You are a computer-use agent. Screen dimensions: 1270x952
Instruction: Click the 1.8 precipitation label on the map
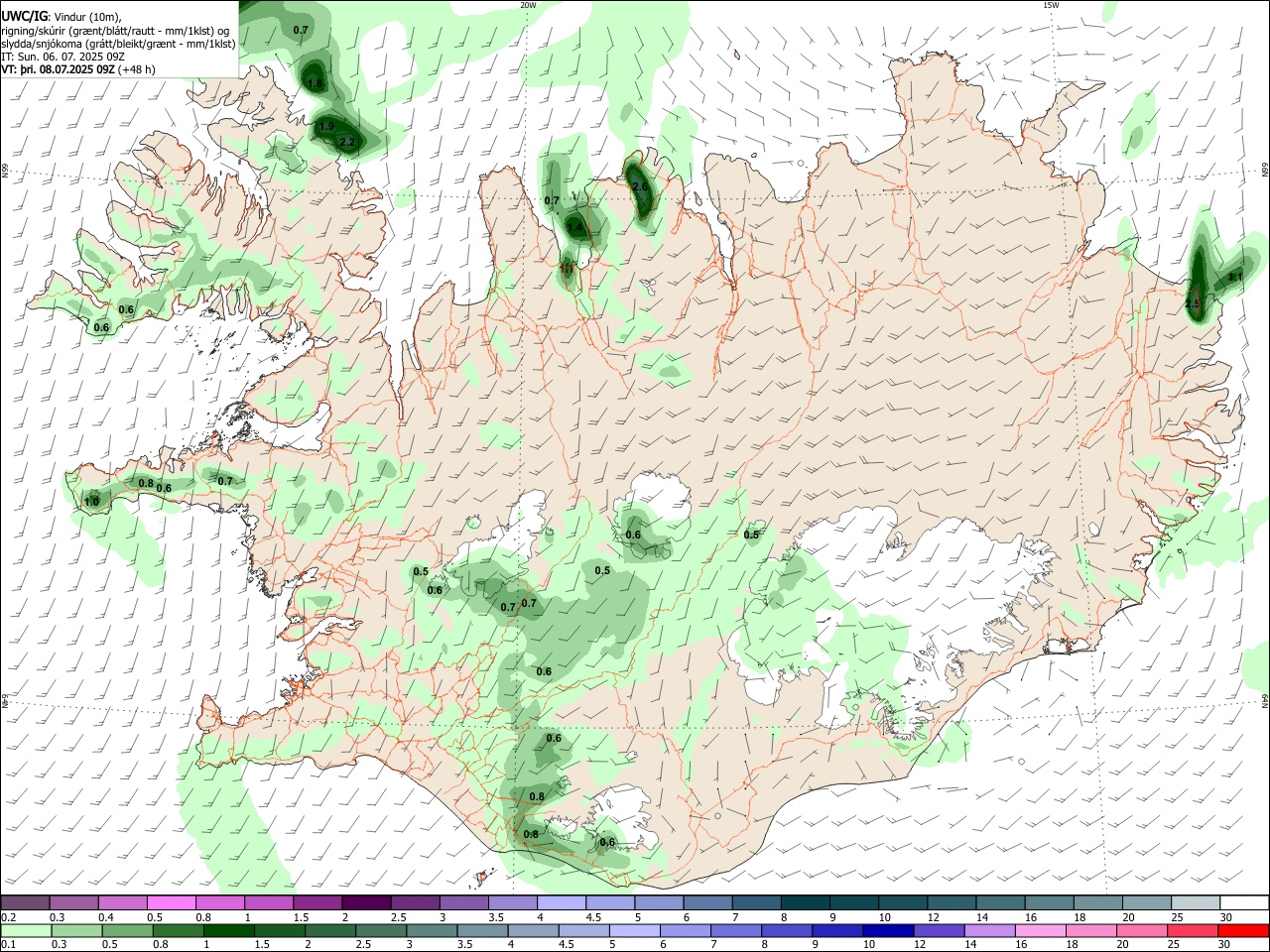coord(316,84)
